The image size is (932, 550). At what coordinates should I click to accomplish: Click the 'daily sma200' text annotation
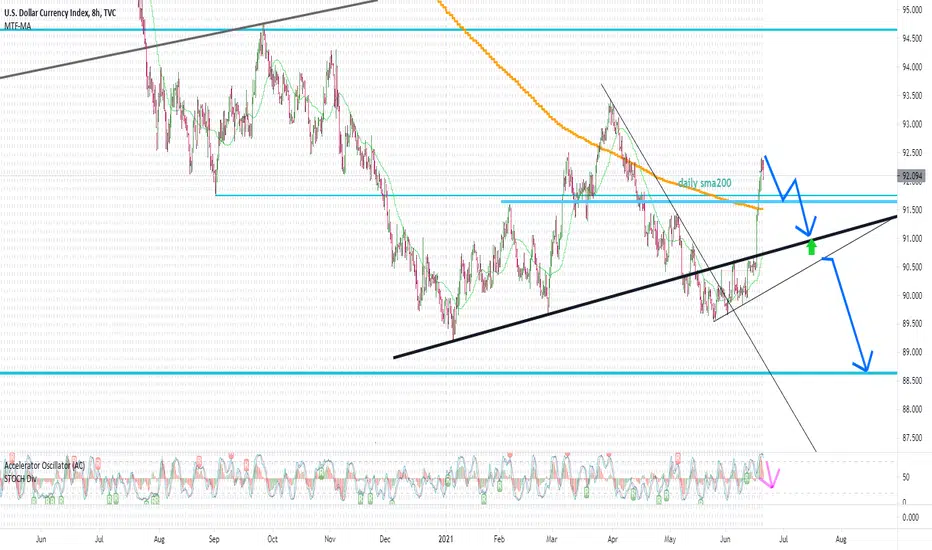[705, 183]
